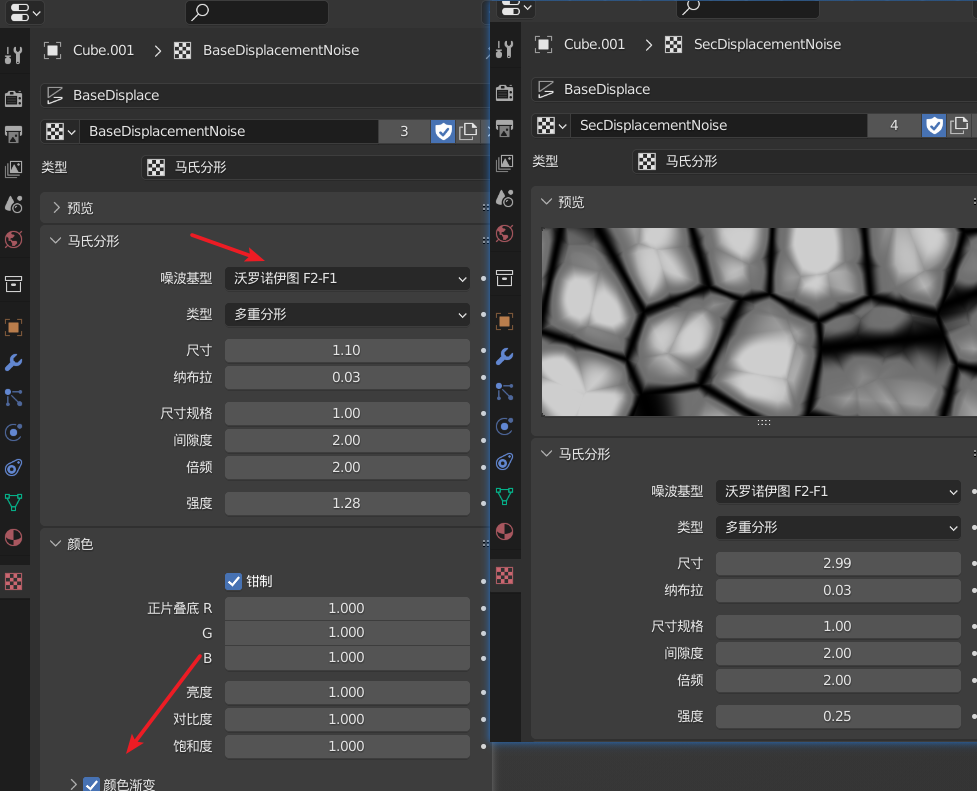Open World properties tab in right panel
The width and height of the screenshot is (977, 791).
[505, 233]
